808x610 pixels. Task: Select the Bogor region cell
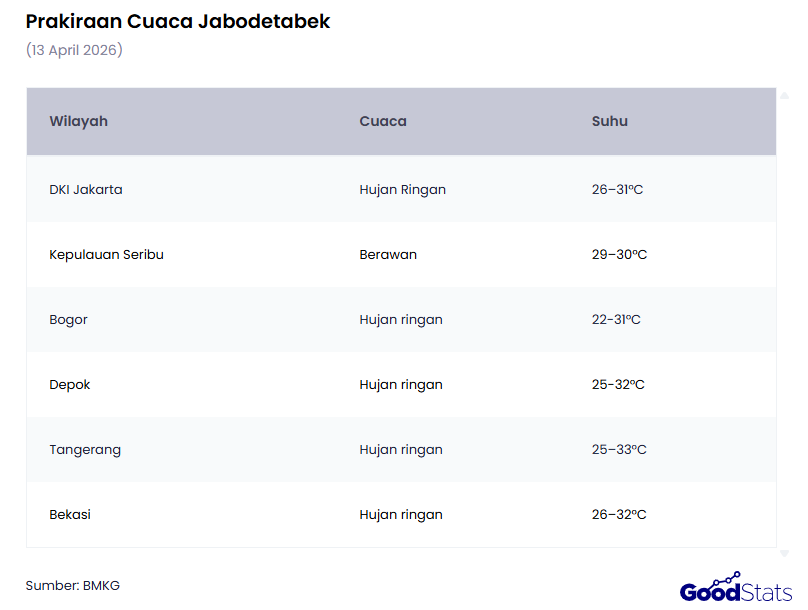click(x=69, y=320)
